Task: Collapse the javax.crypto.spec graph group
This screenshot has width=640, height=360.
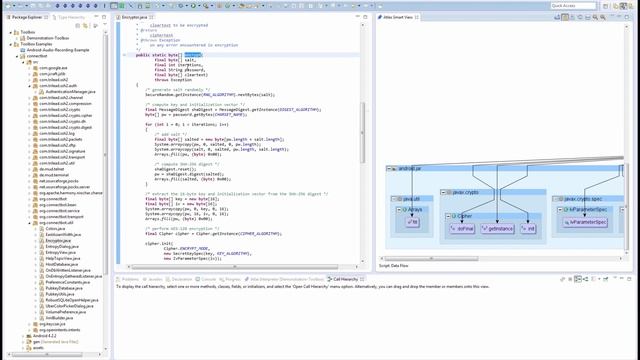Action: [x=556, y=199]
